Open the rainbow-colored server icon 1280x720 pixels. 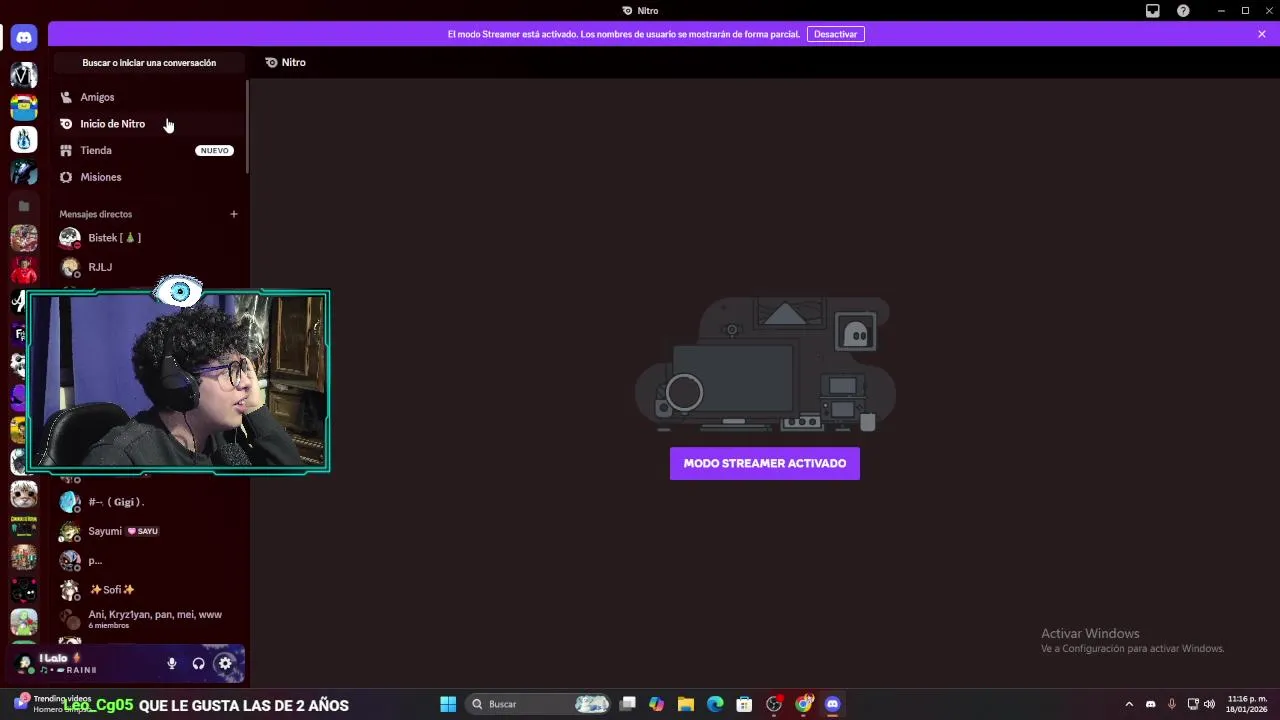(24, 107)
